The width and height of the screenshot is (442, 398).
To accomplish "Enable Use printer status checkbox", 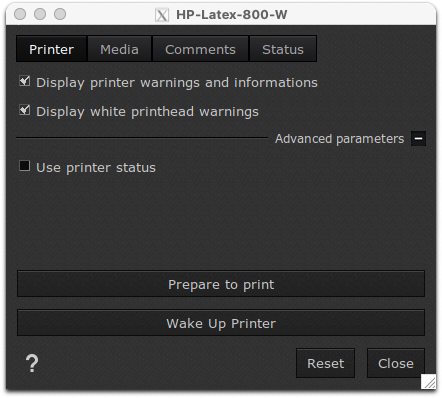I will coord(25,166).
